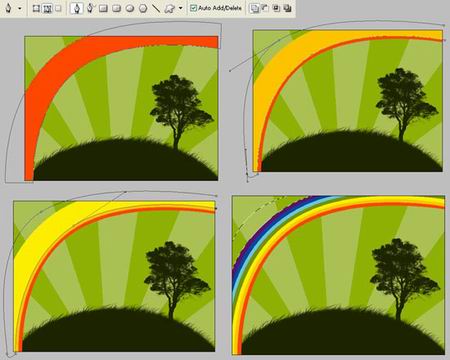Choose the Custom Shape tool

[x=169, y=8]
